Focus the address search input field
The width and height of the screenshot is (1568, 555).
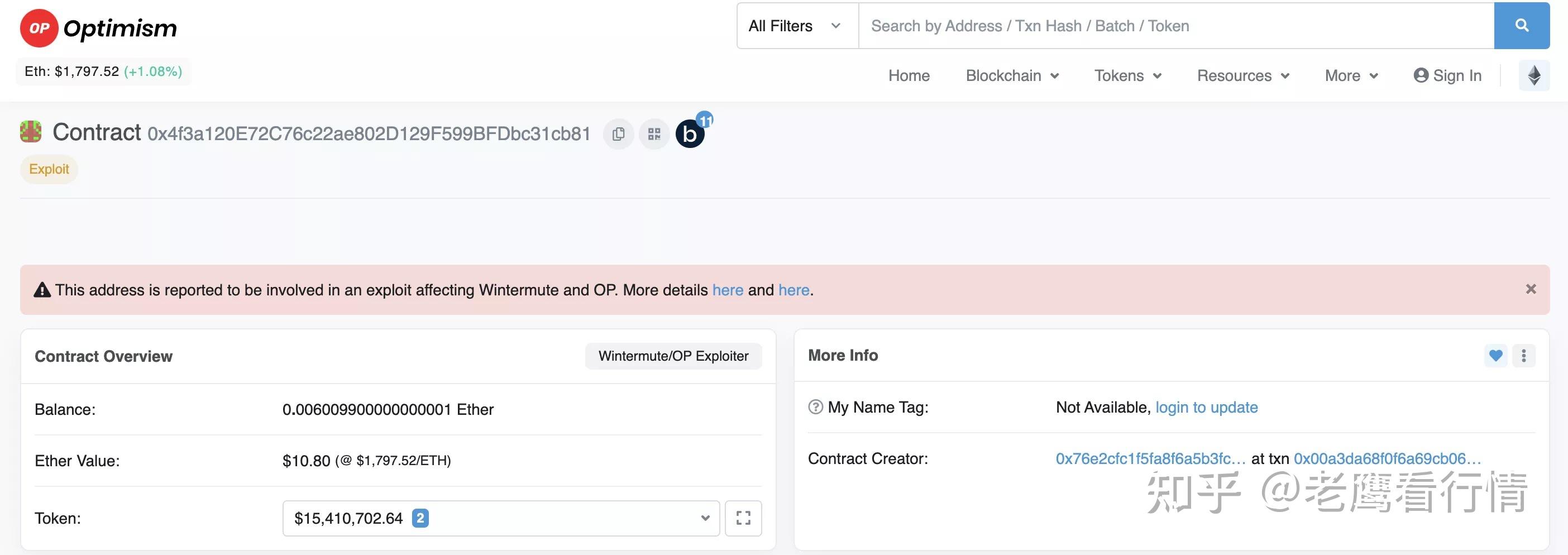pyautogui.click(x=1176, y=26)
